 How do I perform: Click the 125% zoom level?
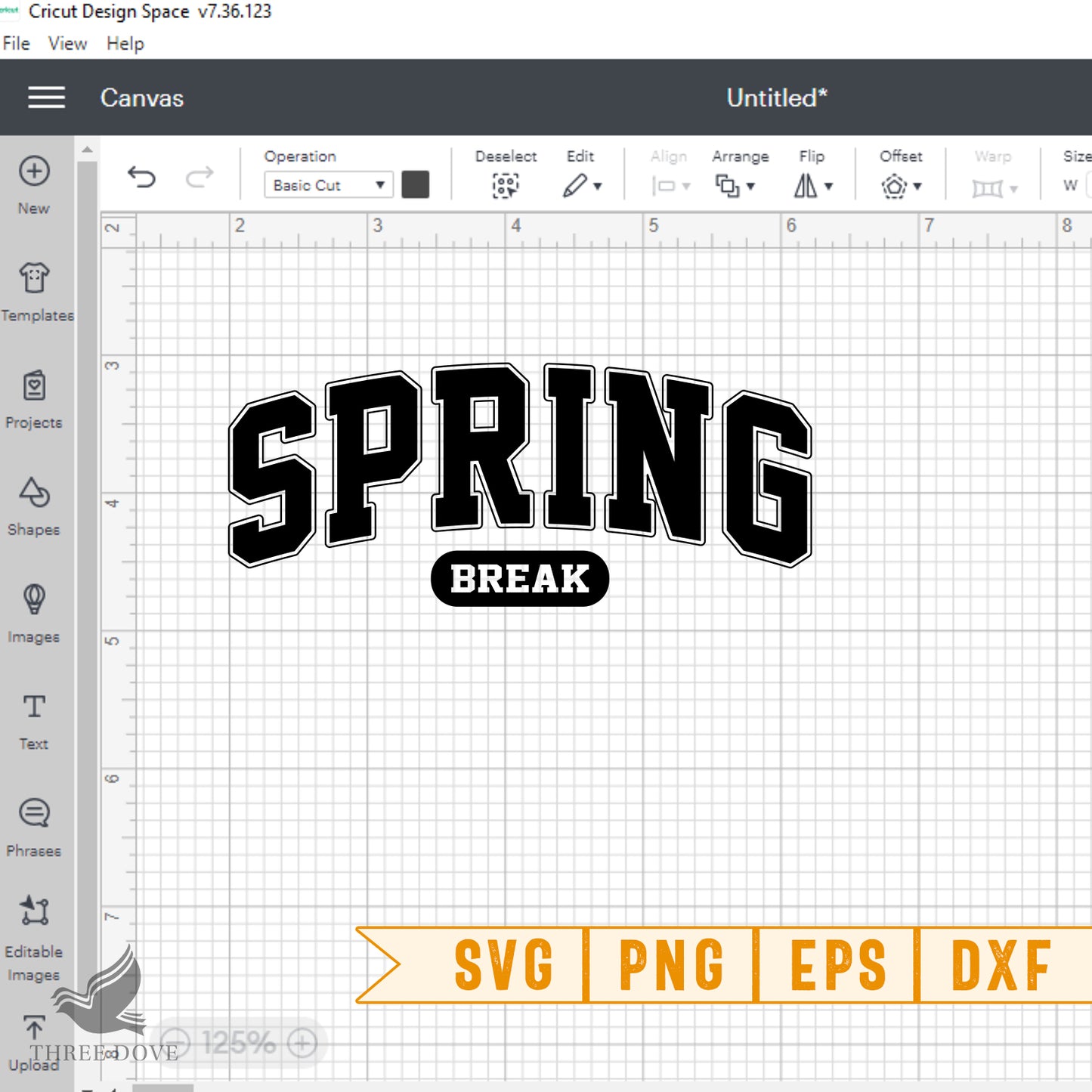pyautogui.click(x=239, y=1044)
